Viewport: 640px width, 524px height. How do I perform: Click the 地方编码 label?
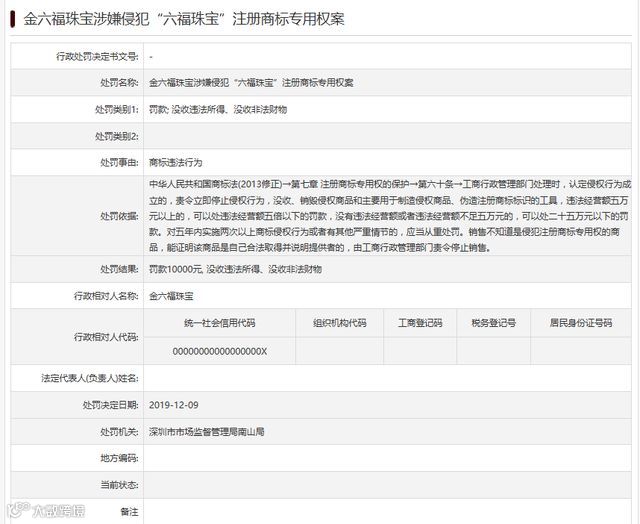click(119, 458)
